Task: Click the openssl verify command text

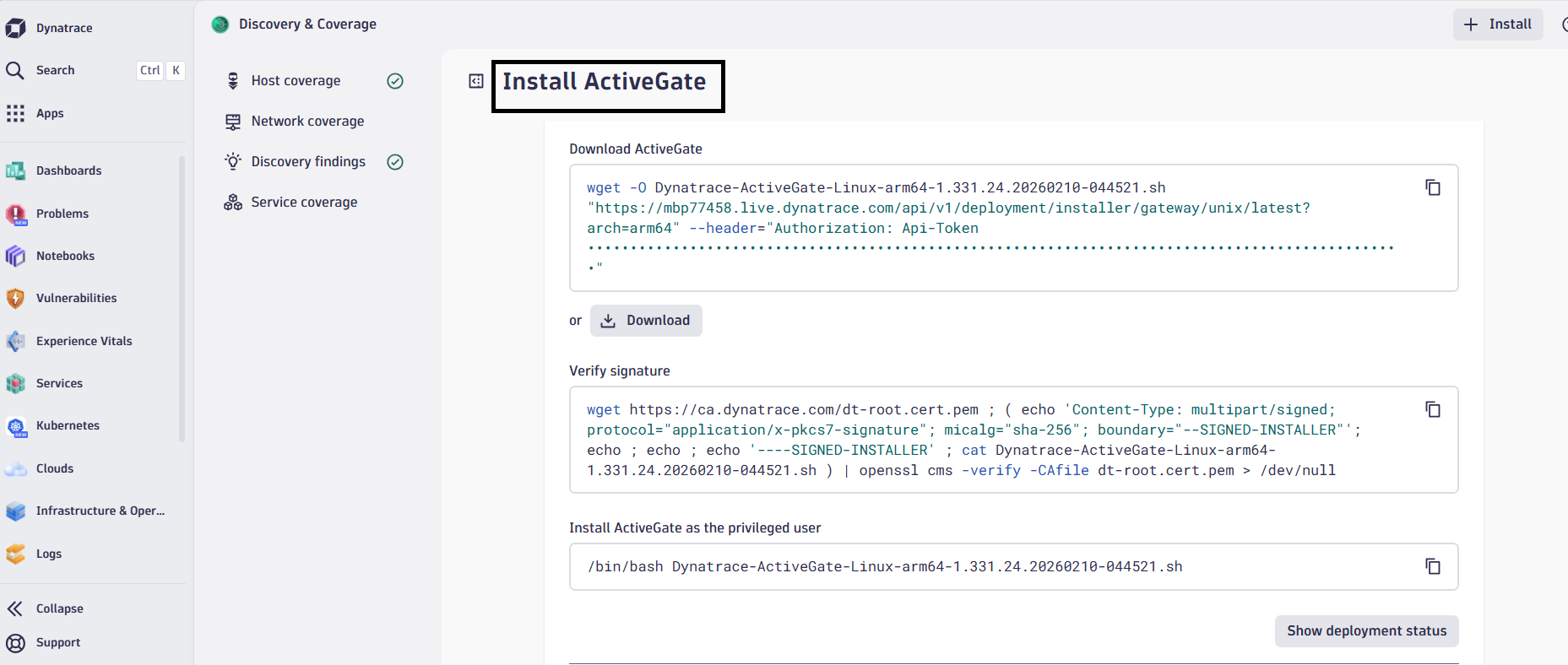Action: click(x=975, y=440)
